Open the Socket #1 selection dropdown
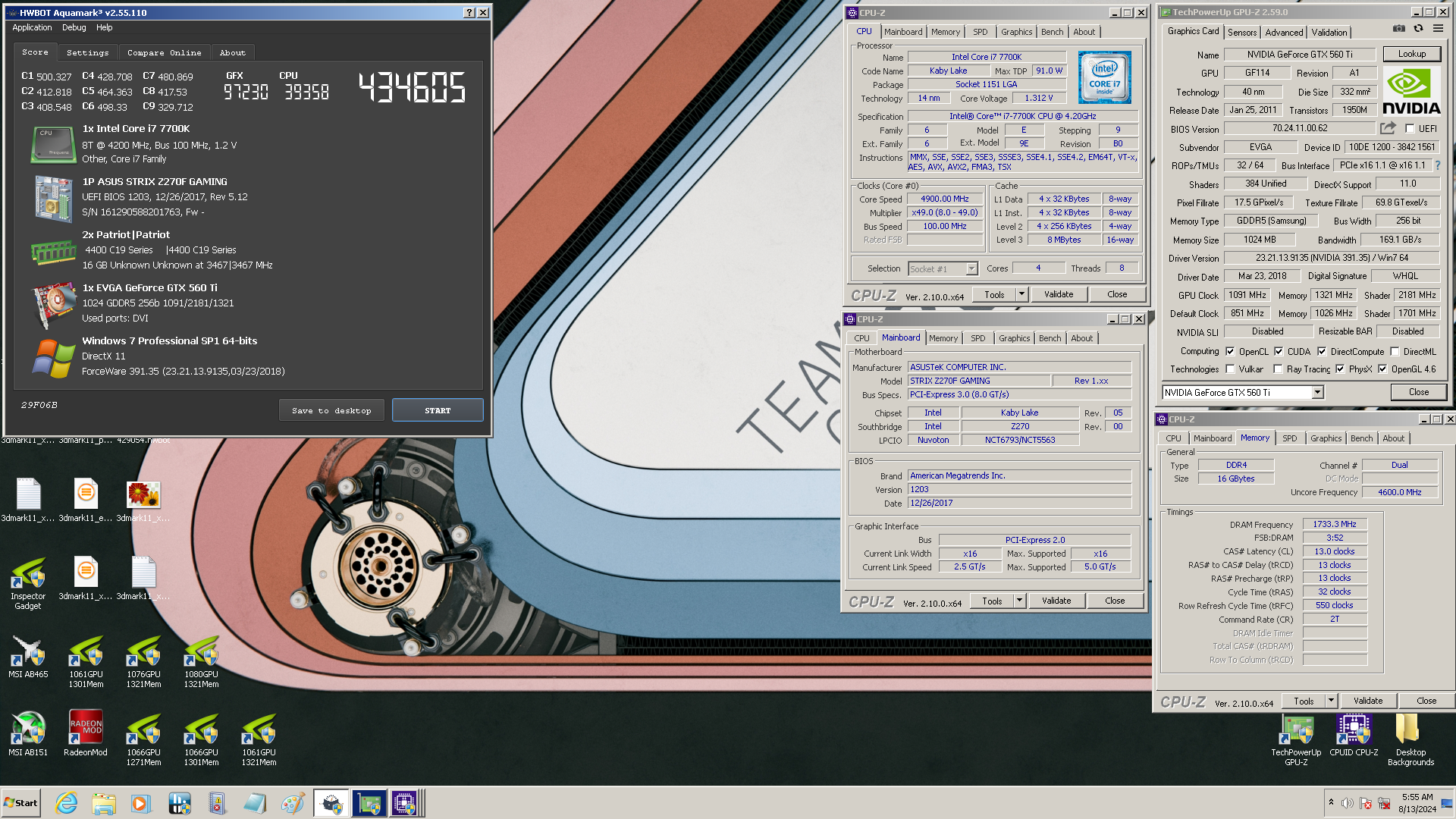The image size is (1456, 819). pyautogui.click(x=971, y=268)
